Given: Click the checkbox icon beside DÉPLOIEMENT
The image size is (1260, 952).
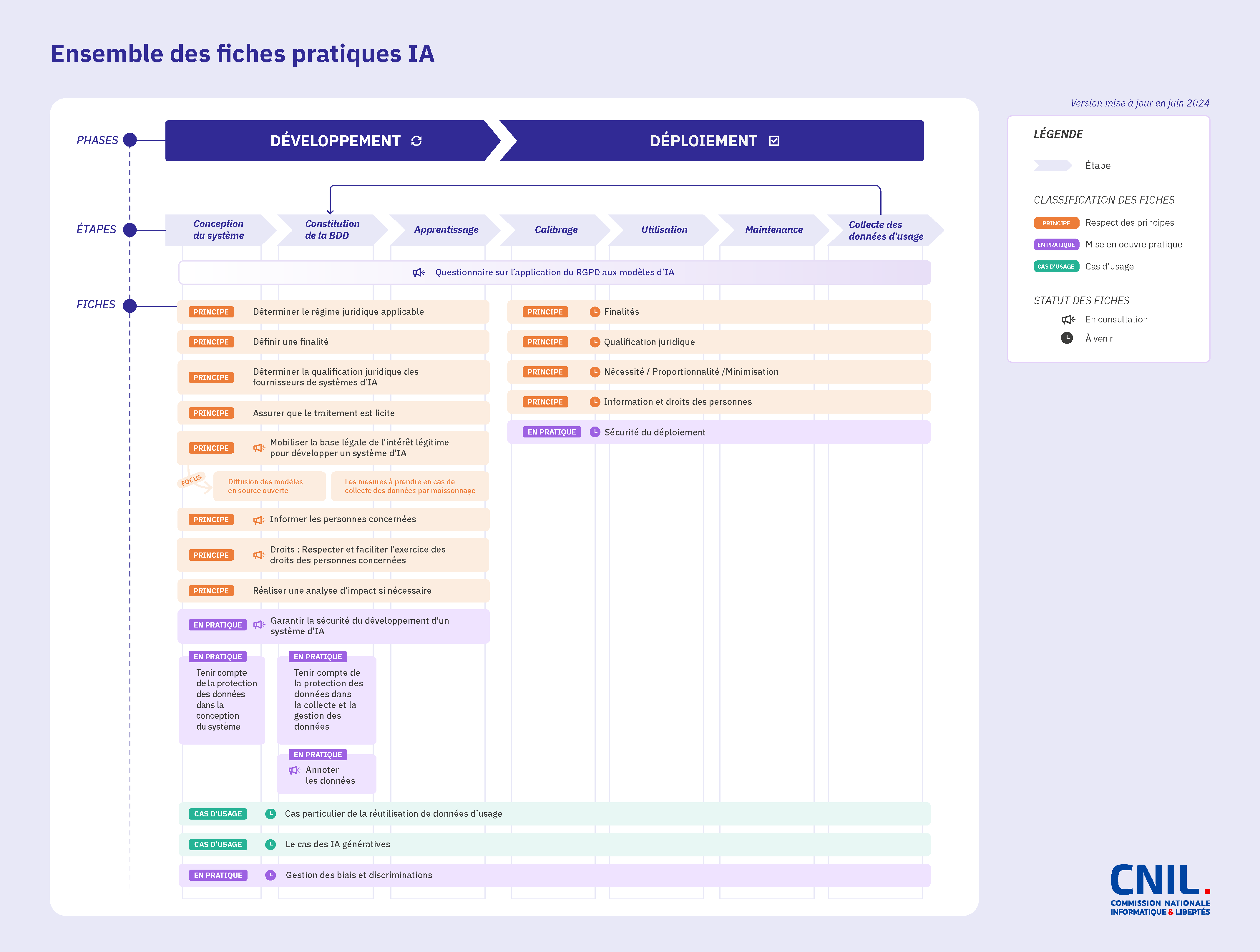Looking at the screenshot, I should pos(773,141).
